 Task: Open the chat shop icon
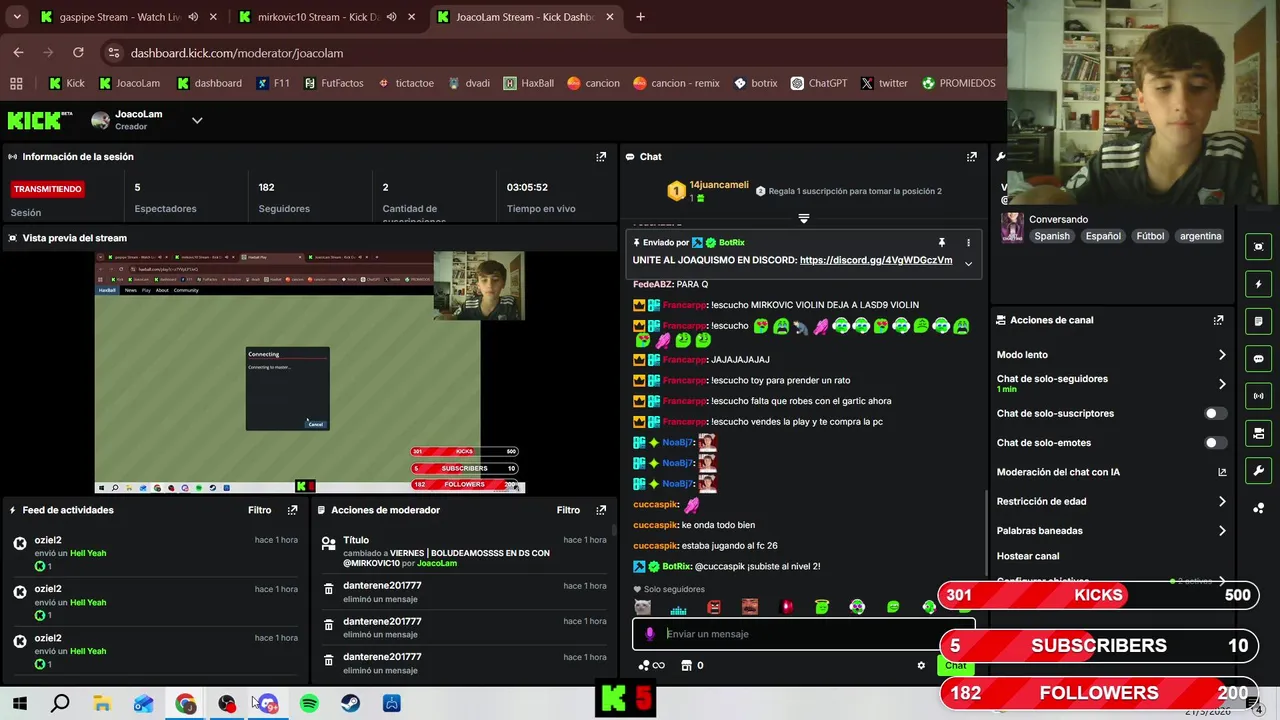coord(686,665)
